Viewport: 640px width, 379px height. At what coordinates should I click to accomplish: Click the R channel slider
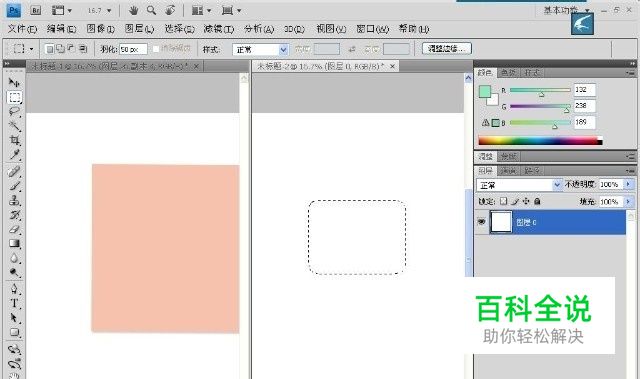pyautogui.click(x=540, y=90)
